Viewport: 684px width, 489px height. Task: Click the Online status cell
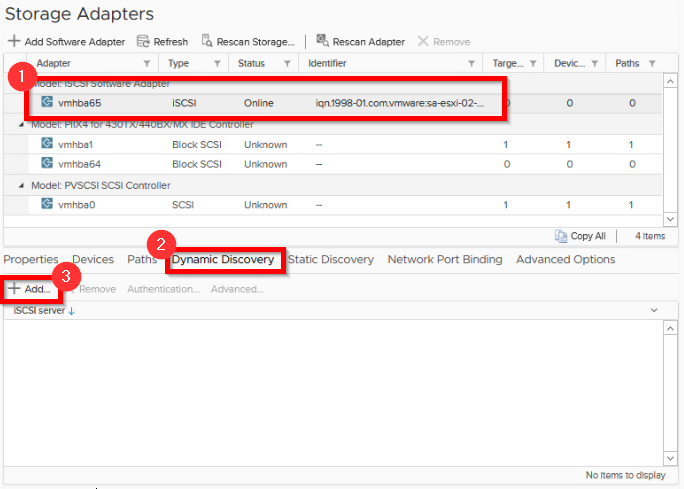259,103
